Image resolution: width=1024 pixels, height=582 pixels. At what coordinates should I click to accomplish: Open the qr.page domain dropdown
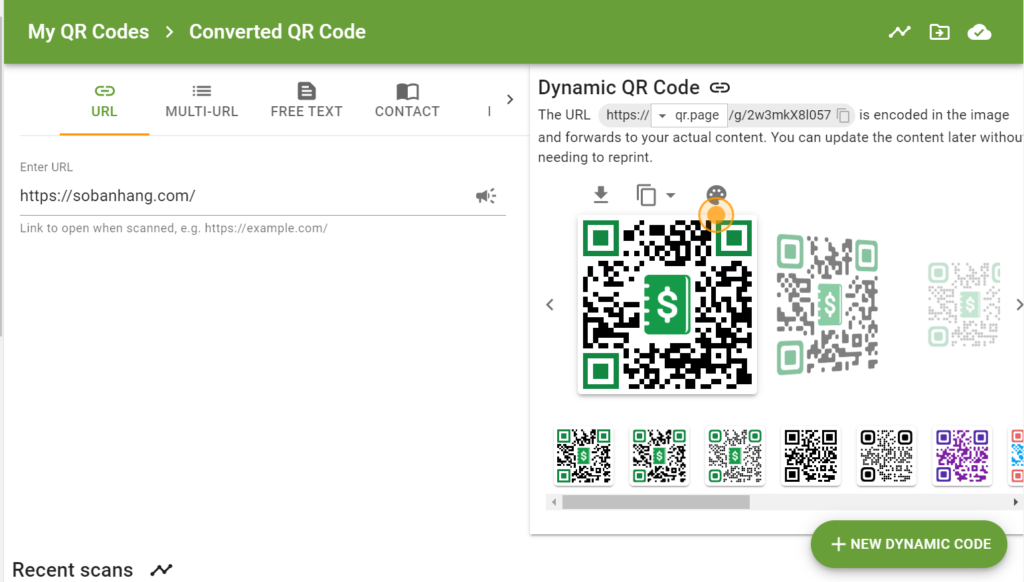pos(688,116)
